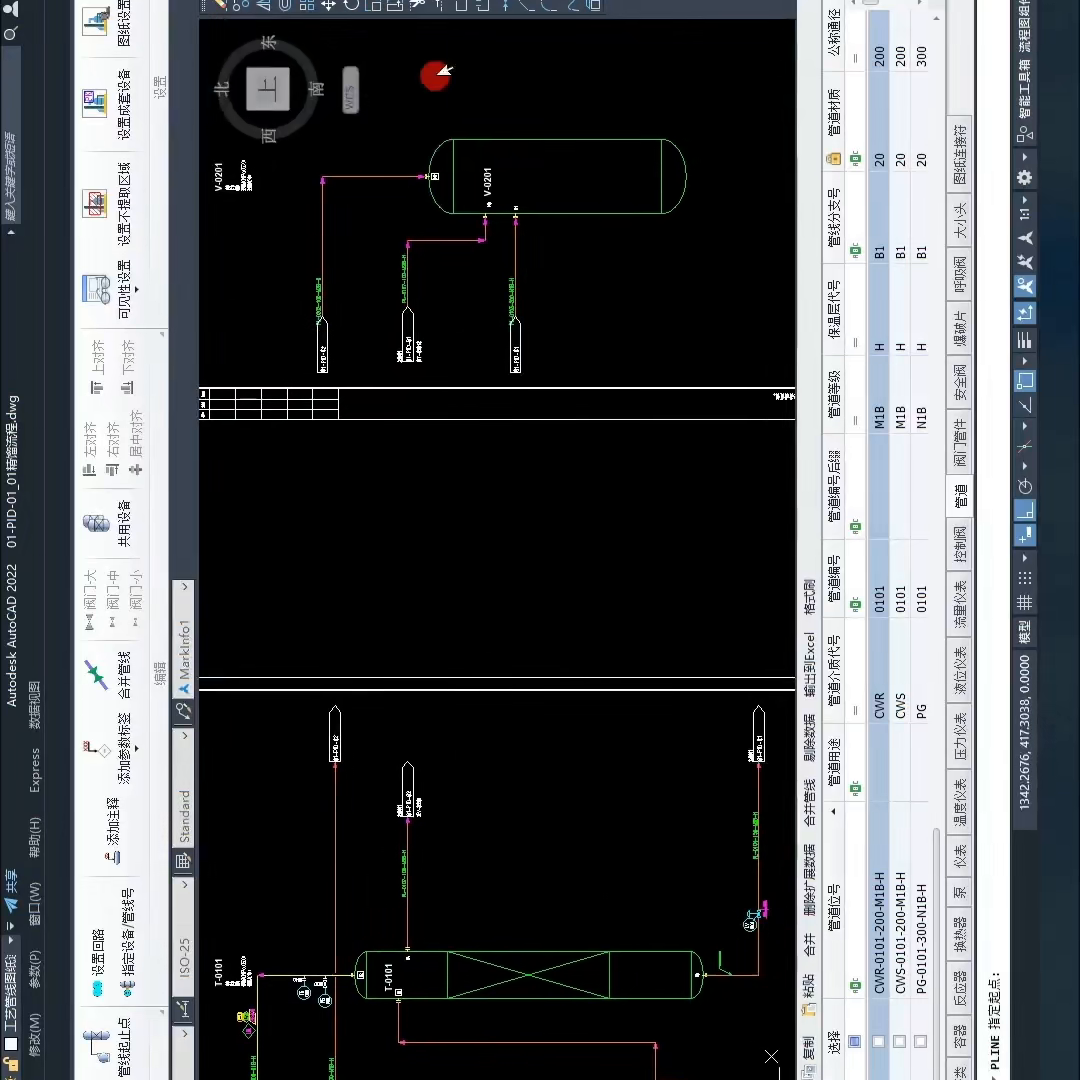The image size is (1080, 1080).
Task: Tick the checkbox for row CWS-0101-200-M1B-H
Action: pyautogui.click(x=899, y=1041)
